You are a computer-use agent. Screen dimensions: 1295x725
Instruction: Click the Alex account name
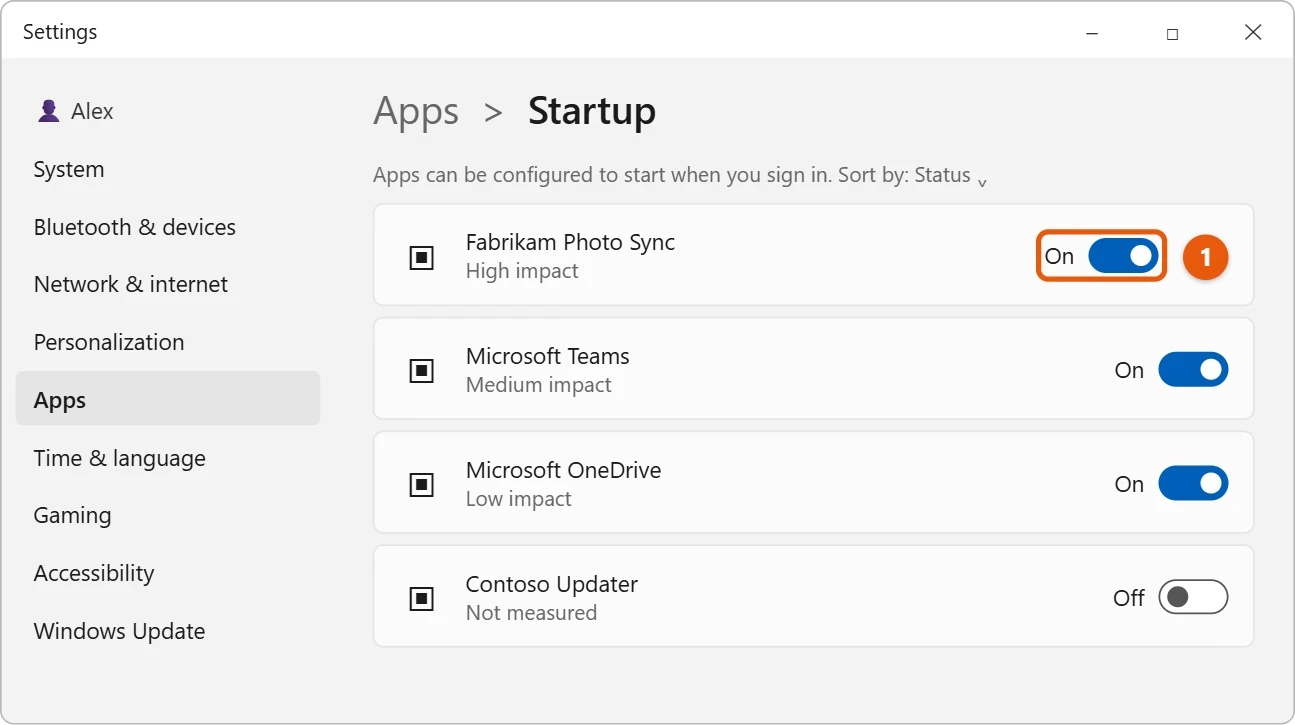pyautogui.click(x=92, y=111)
